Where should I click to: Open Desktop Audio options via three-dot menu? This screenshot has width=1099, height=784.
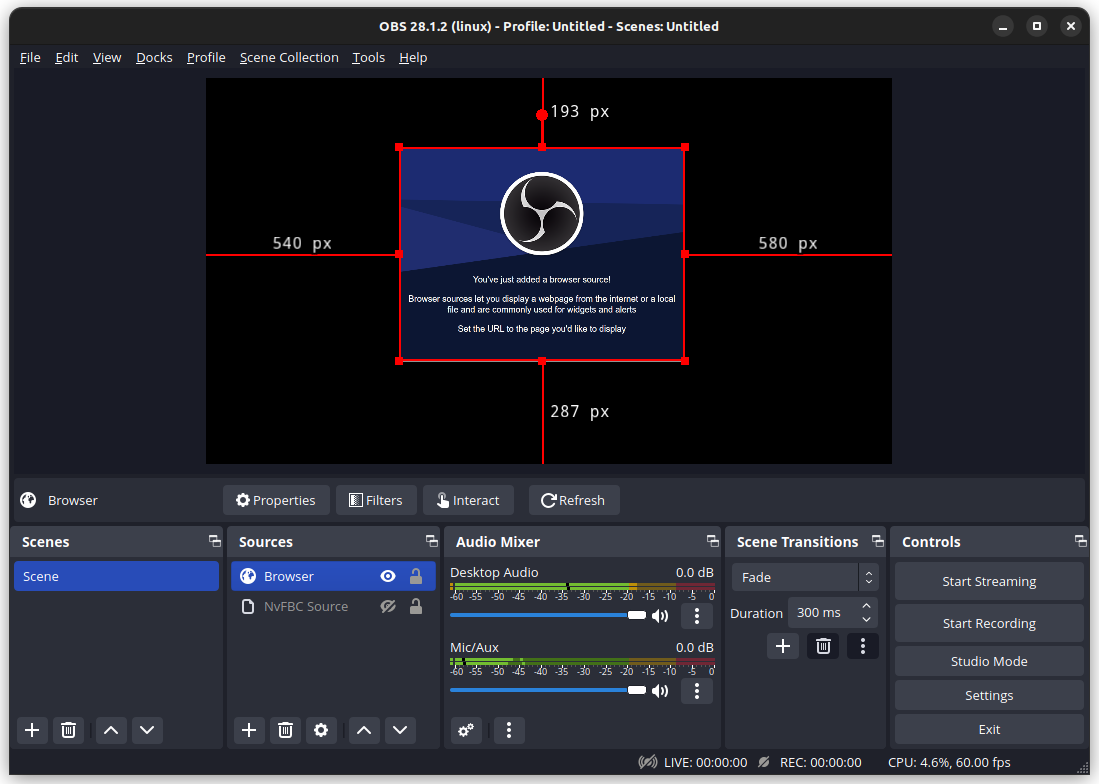tap(697, 616)
